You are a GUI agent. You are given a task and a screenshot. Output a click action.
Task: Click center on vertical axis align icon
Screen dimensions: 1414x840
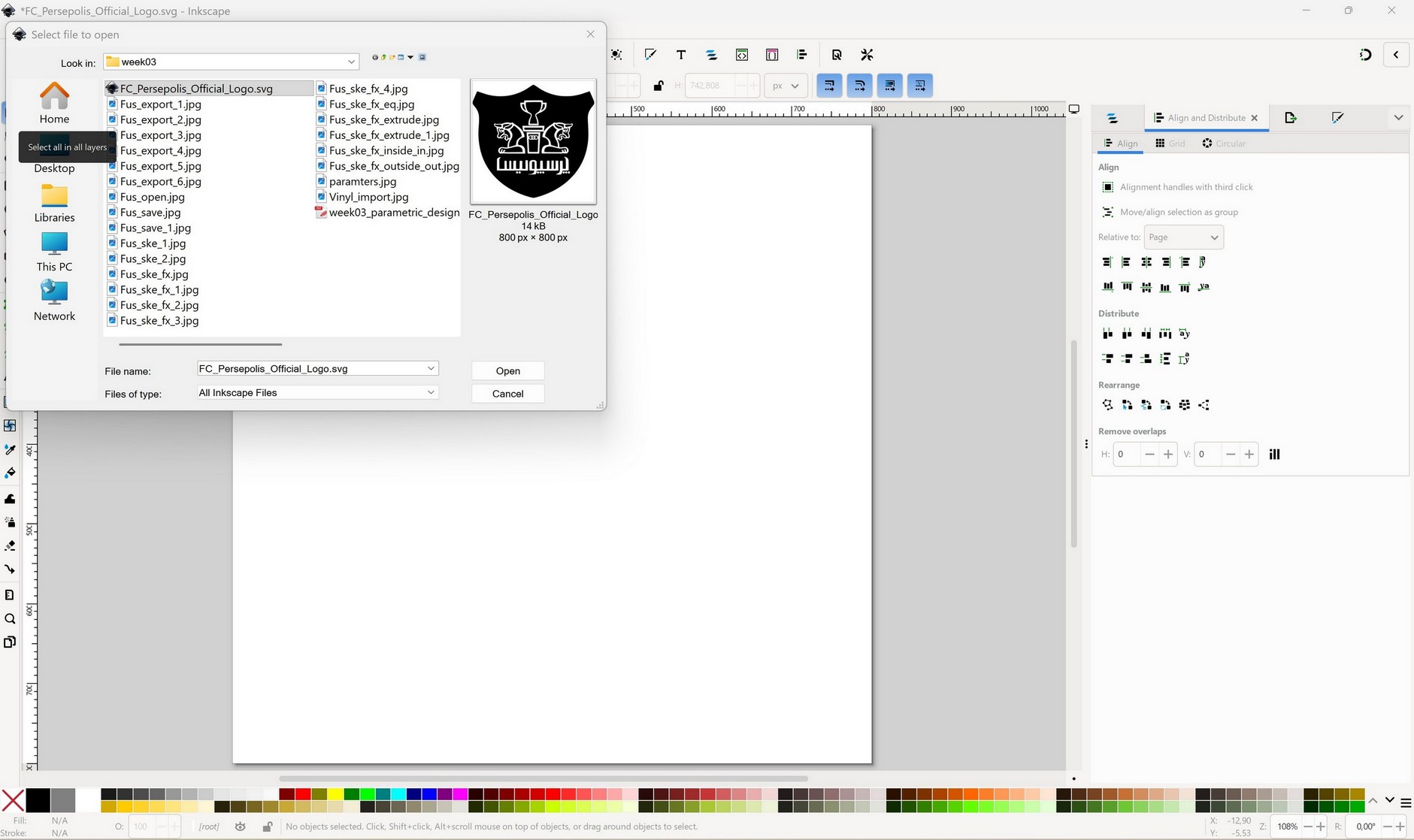1146,262
